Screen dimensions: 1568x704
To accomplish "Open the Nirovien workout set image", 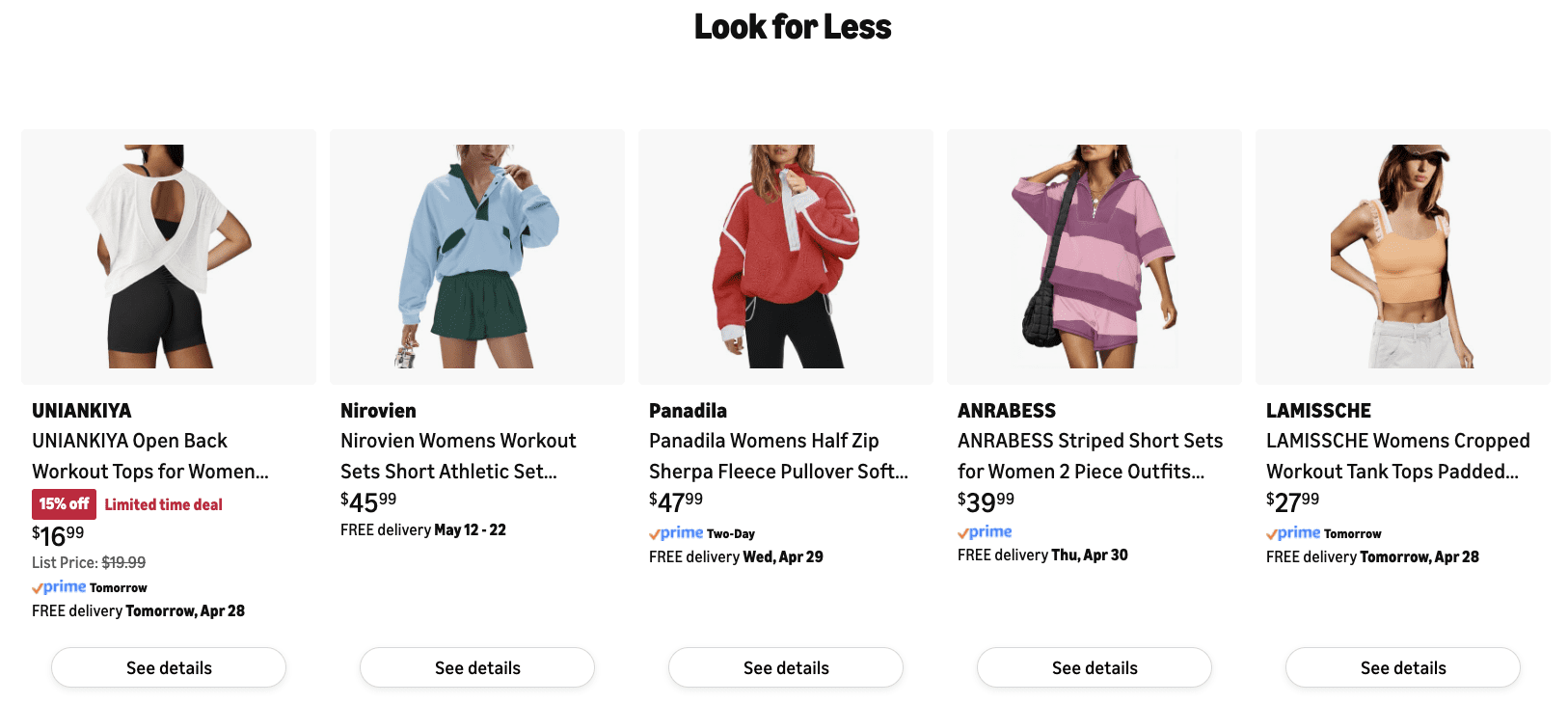I will click(x=477, y=257).
